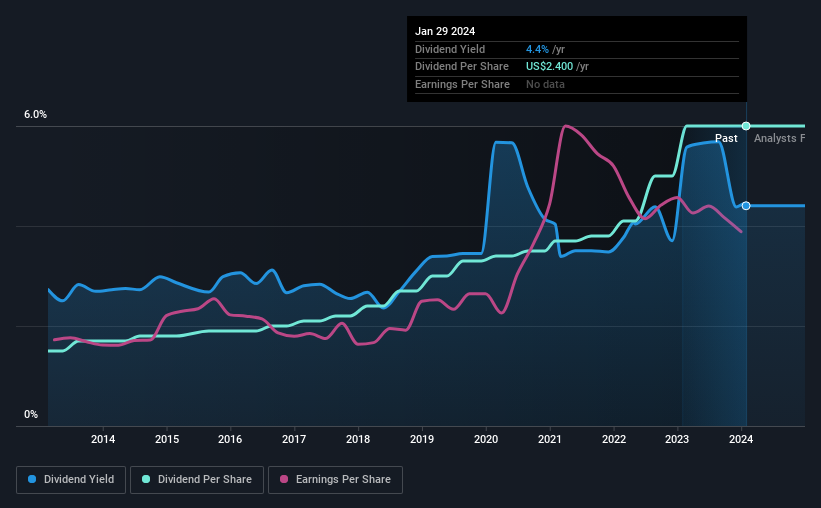
Task: Click the 6.0% y-axis label
Action: tap(35, 114)
